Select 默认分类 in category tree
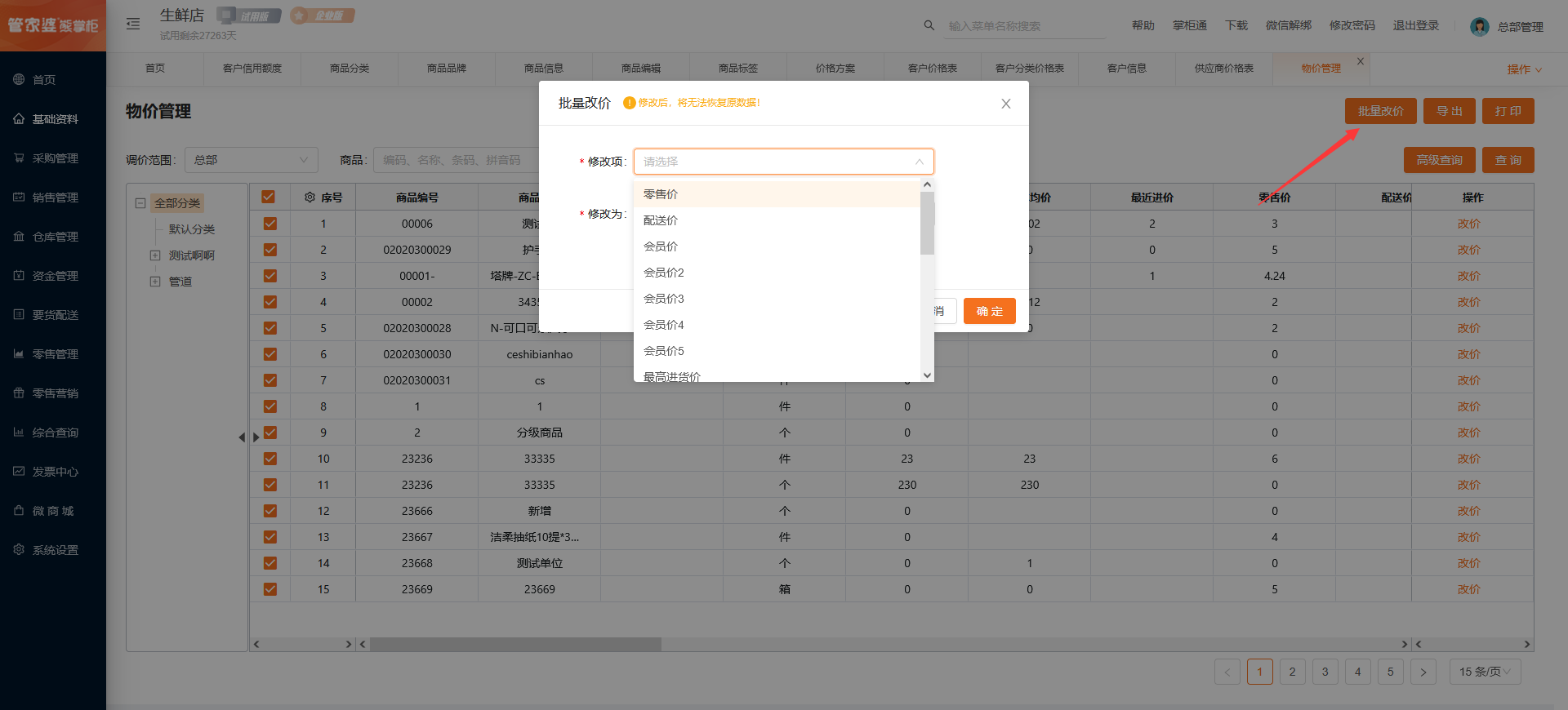Screen dimensions: 1568x710 pyautogui.click(x=192, y=229)
